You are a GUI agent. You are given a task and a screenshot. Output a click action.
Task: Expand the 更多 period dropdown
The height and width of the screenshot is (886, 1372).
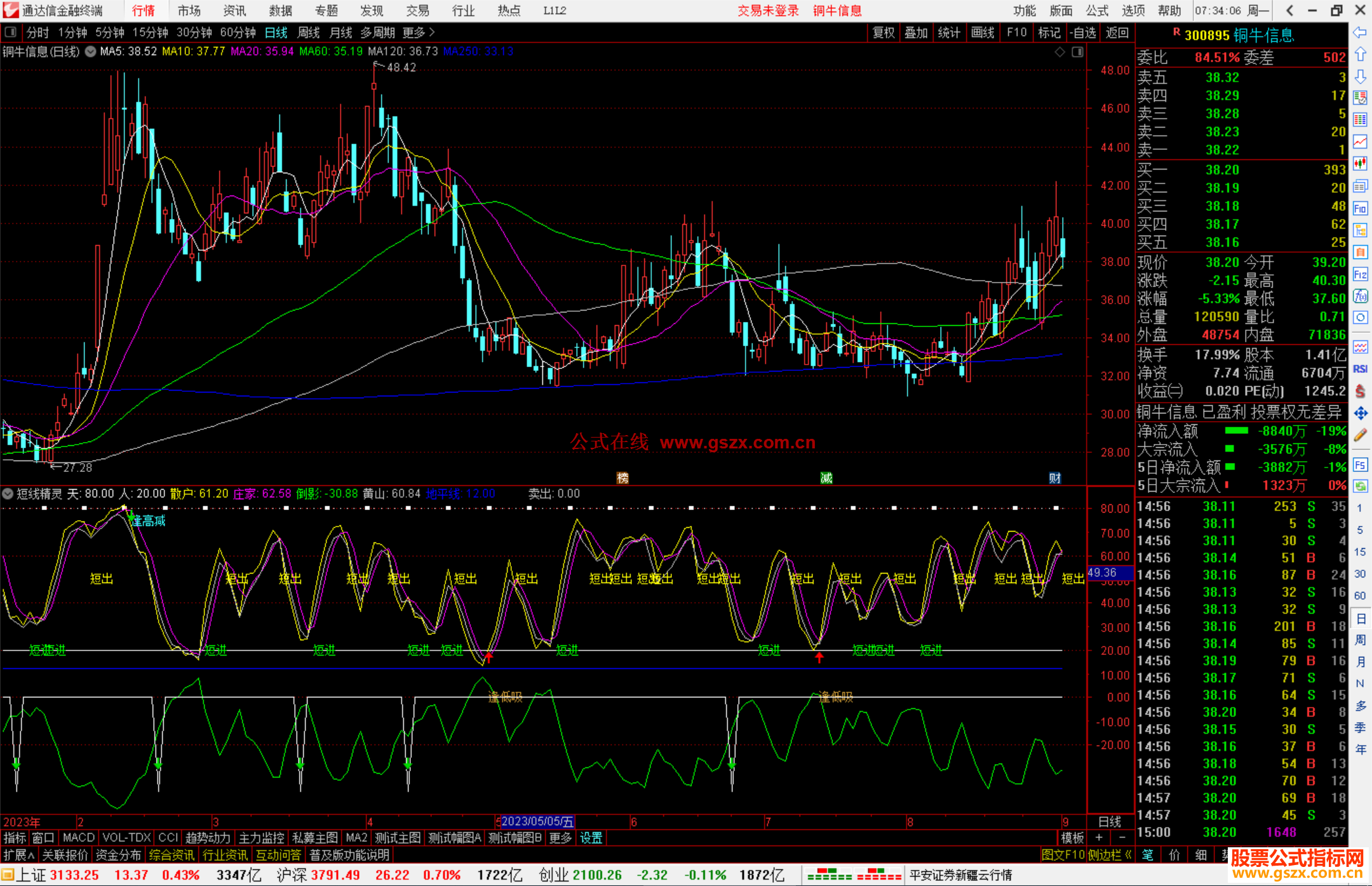click(x=419, y=32)
